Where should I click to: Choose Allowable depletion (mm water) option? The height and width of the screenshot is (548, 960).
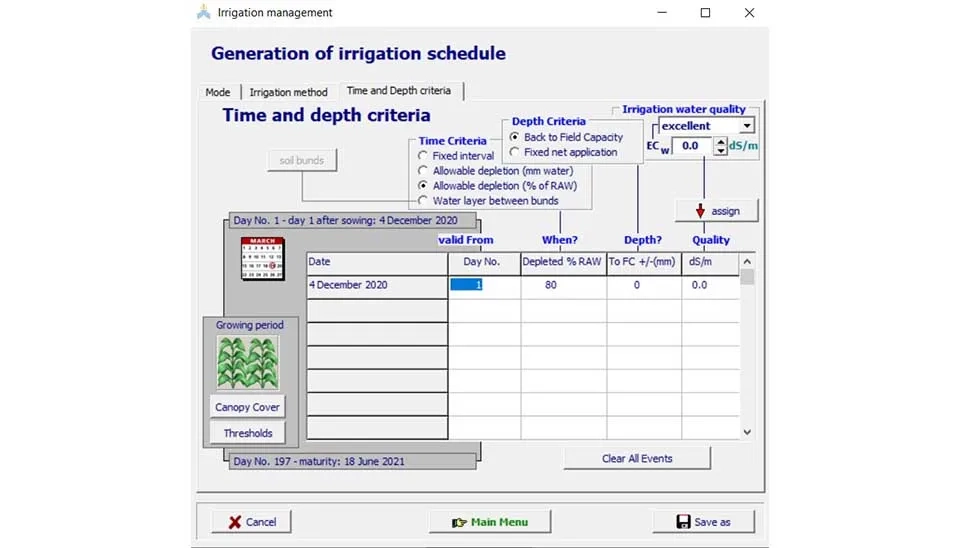click(x=424, y=171)
